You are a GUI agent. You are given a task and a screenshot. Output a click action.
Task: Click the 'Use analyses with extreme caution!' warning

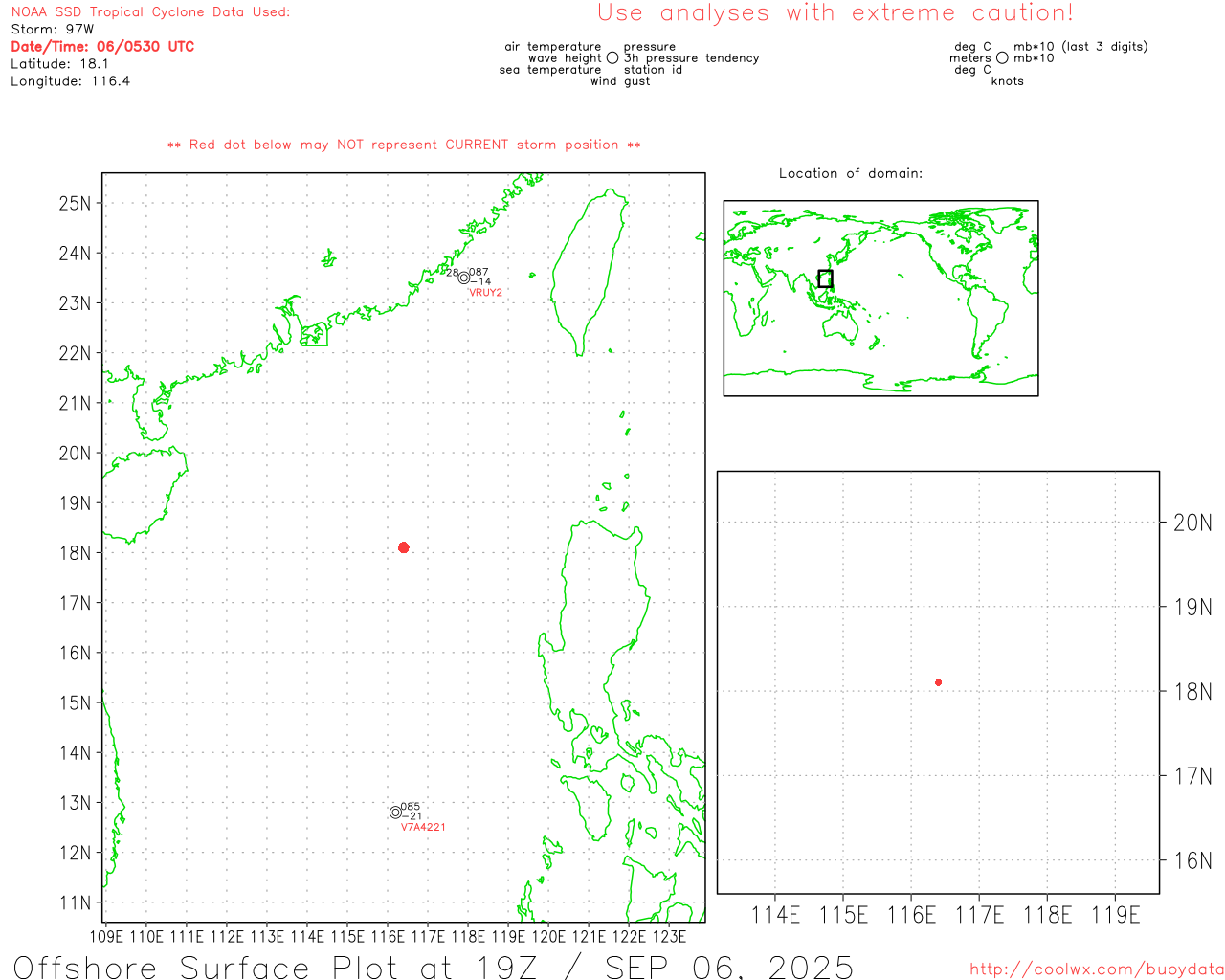[835, 13]
